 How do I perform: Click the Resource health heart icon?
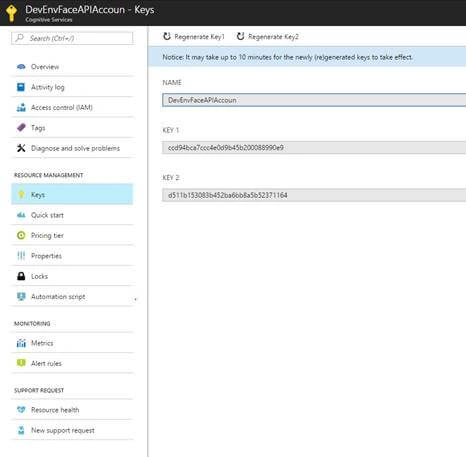pos(21,410)
